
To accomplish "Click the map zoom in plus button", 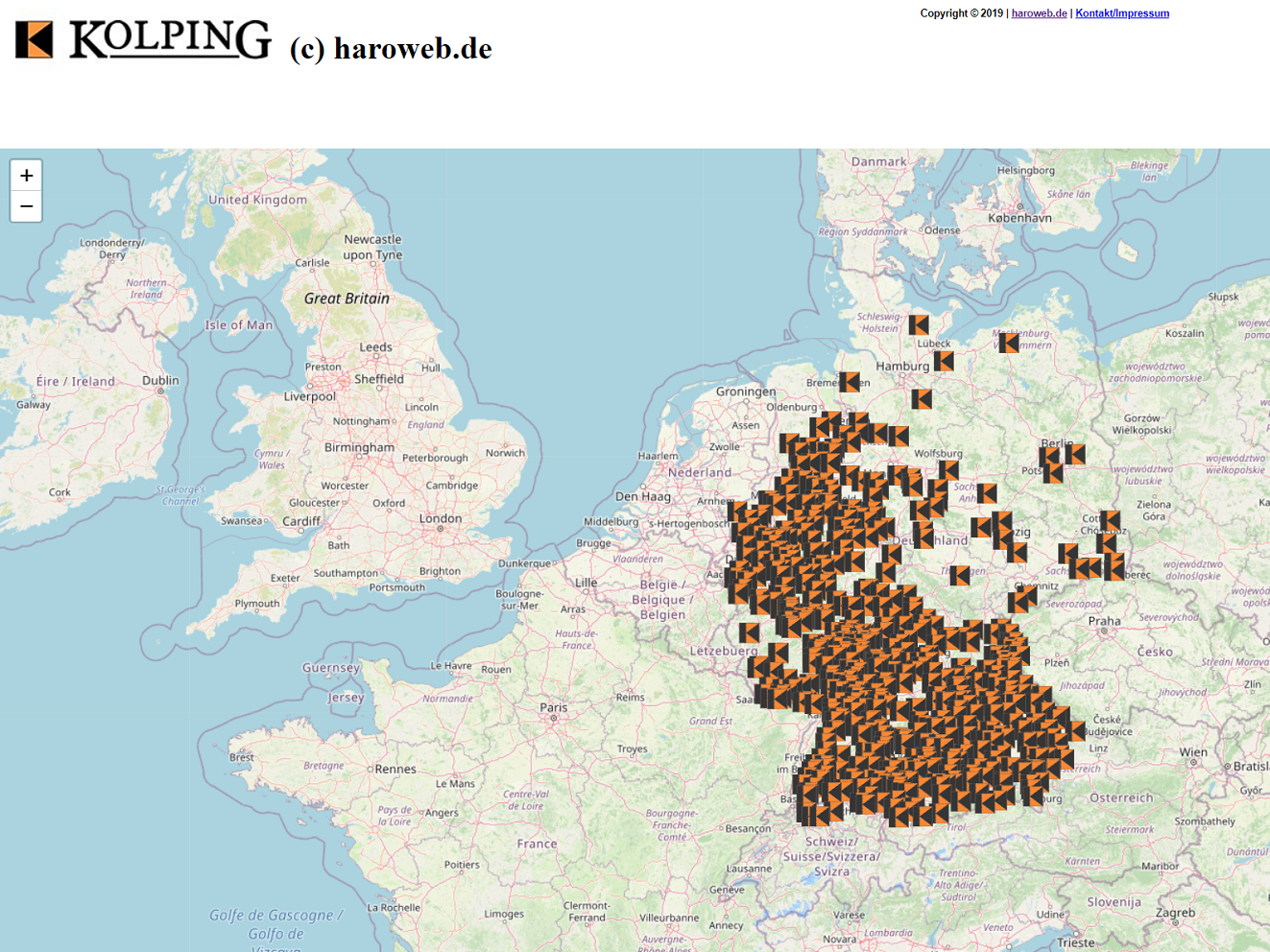I will click(x=26, y=176).
